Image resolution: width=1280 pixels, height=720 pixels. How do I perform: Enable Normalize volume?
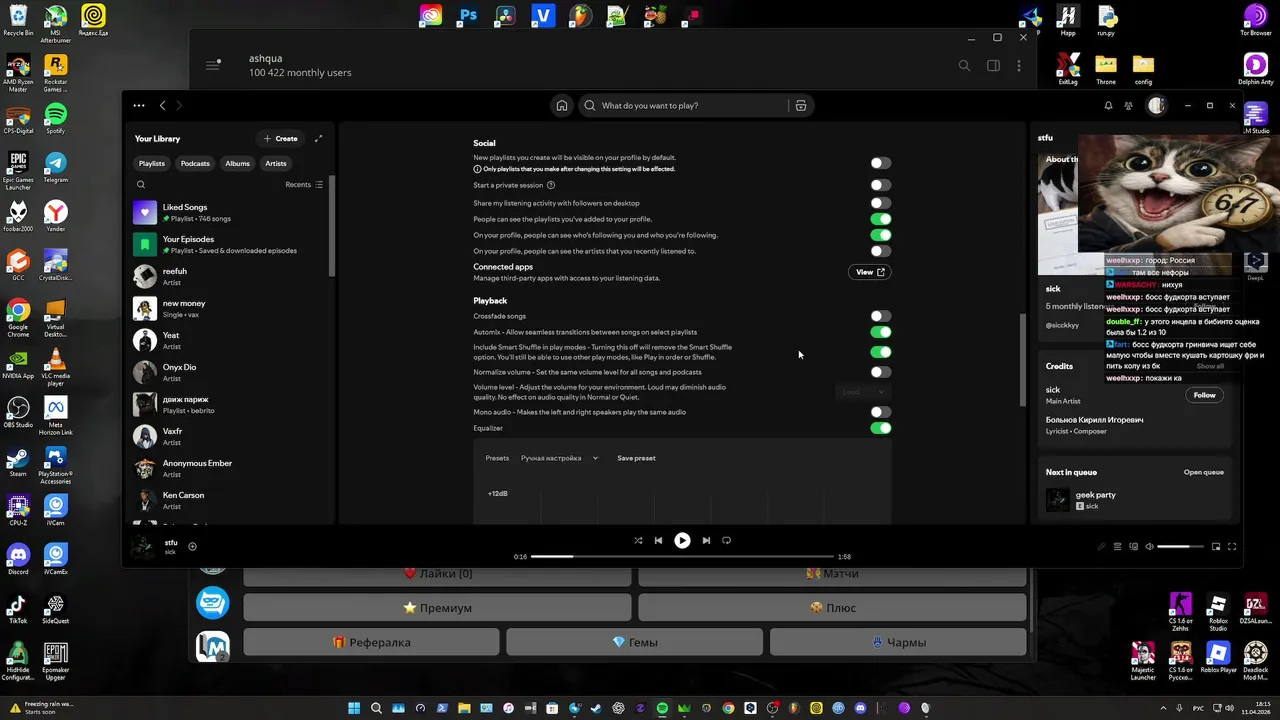[x=880, y=372]
